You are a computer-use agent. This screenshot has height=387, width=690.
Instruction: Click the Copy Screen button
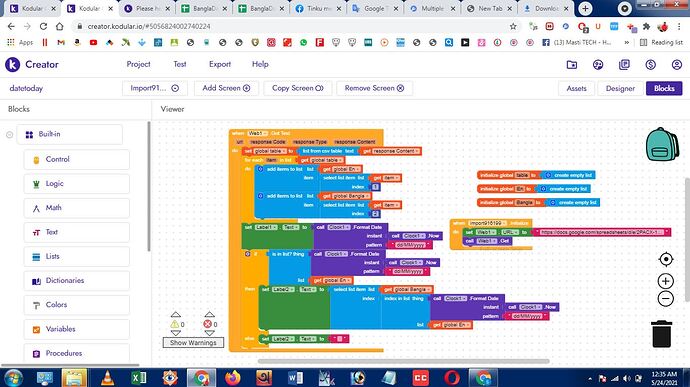point(298,88)
